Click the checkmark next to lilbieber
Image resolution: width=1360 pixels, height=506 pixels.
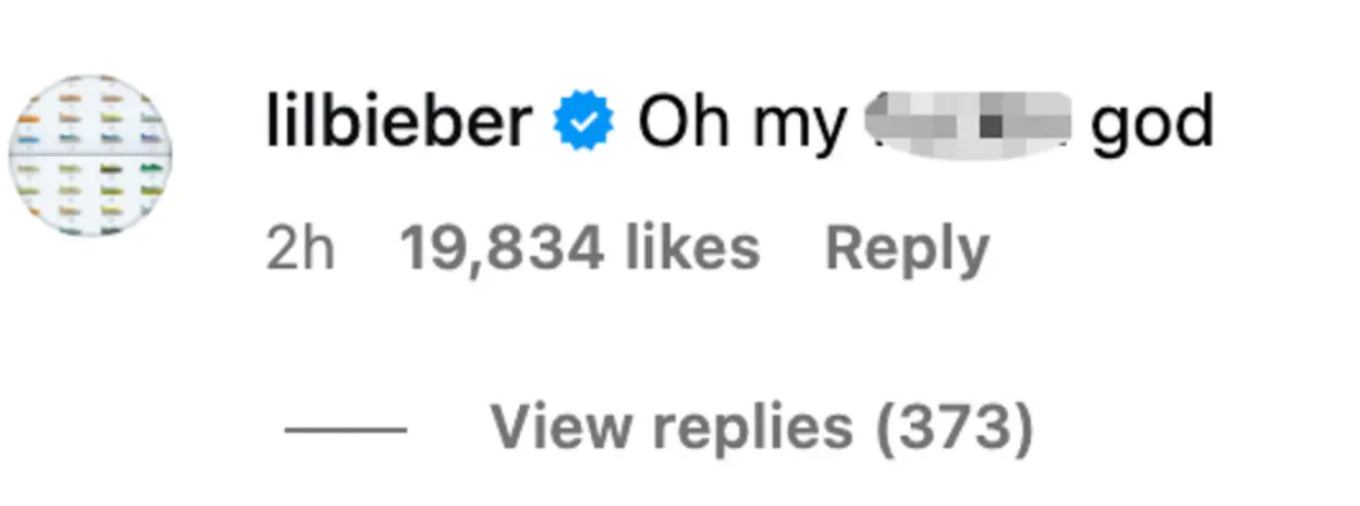(584, 123)
